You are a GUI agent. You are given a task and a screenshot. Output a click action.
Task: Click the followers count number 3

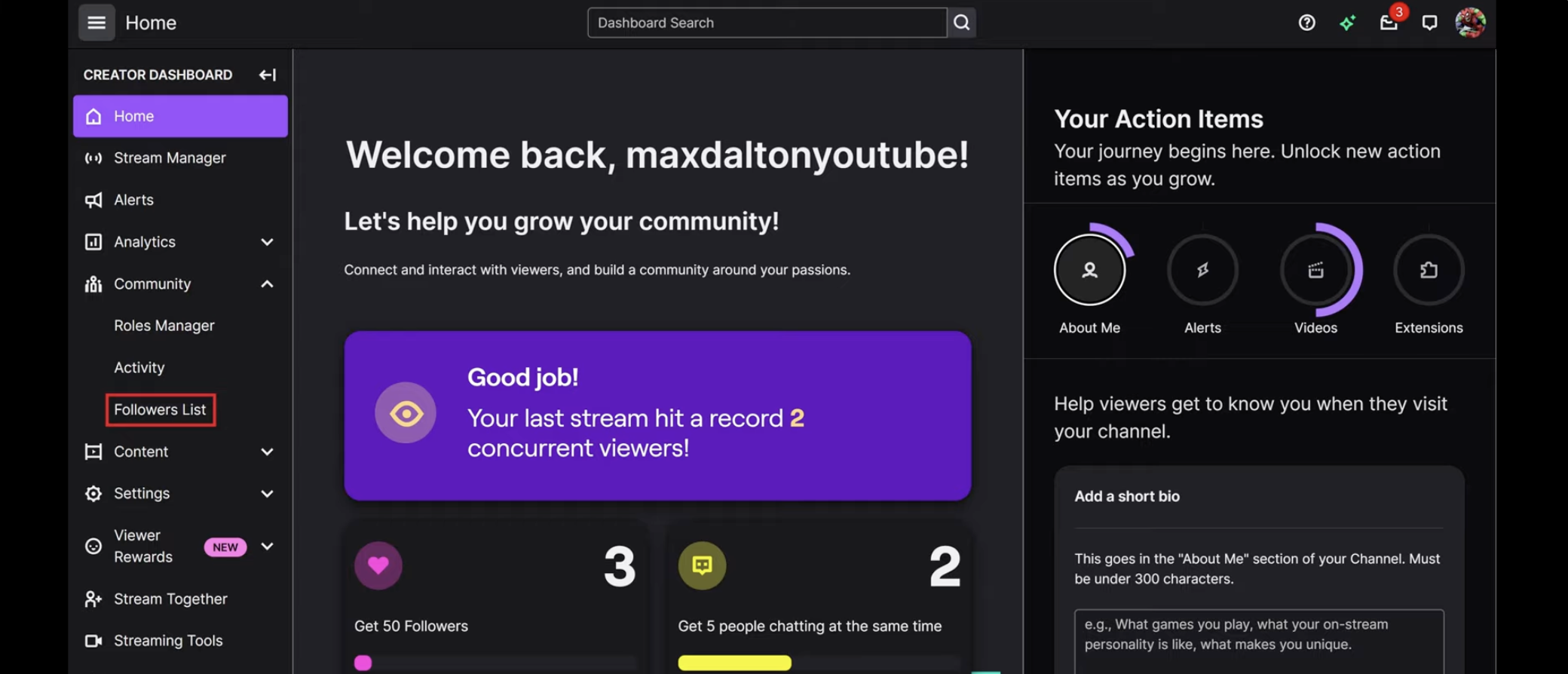(x=620, y=567)
